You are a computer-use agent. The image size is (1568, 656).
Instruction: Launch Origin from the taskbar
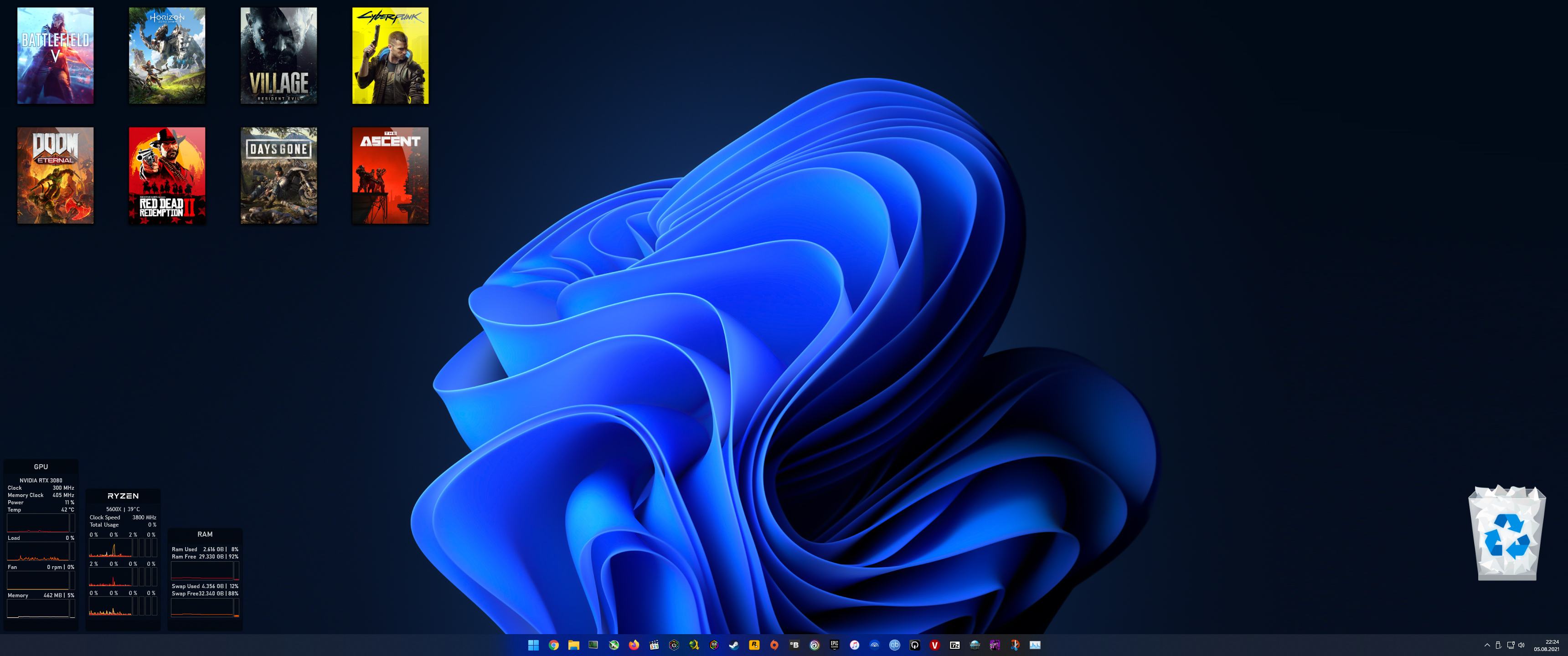774,645
